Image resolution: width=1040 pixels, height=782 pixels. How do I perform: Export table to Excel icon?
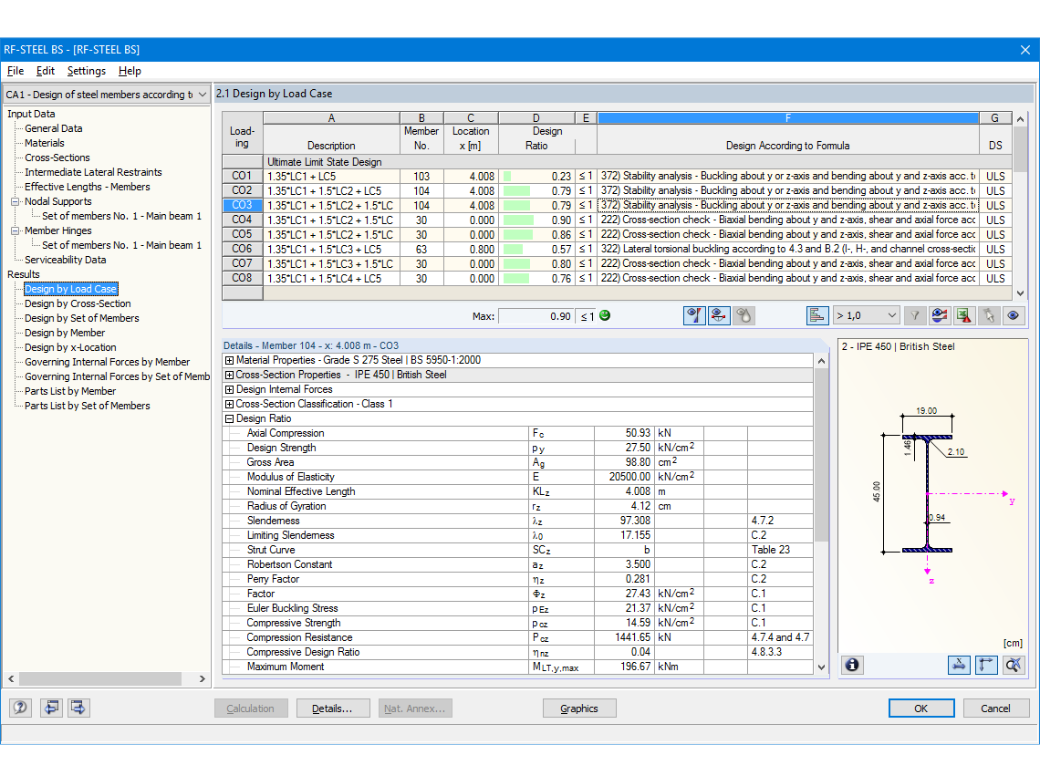pos(964,316)
